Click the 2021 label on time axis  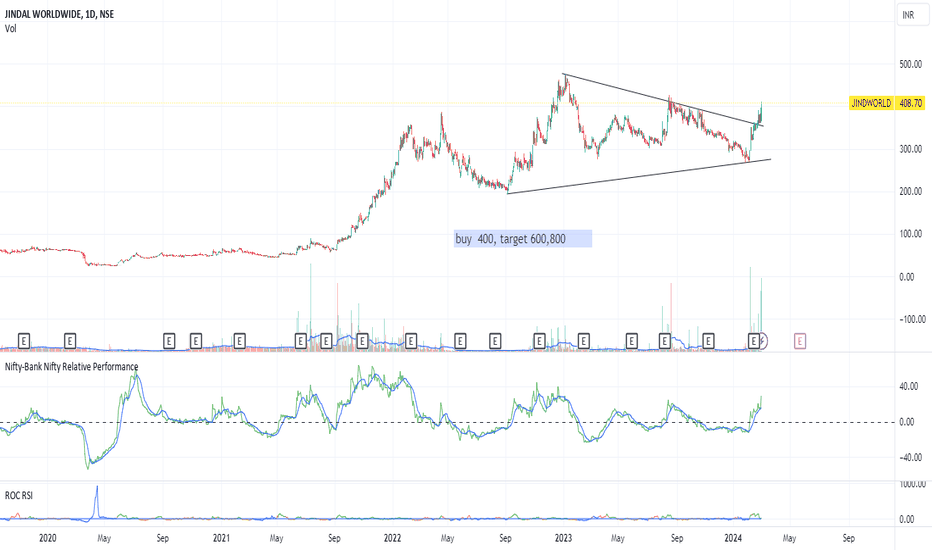tap(221, 538)
